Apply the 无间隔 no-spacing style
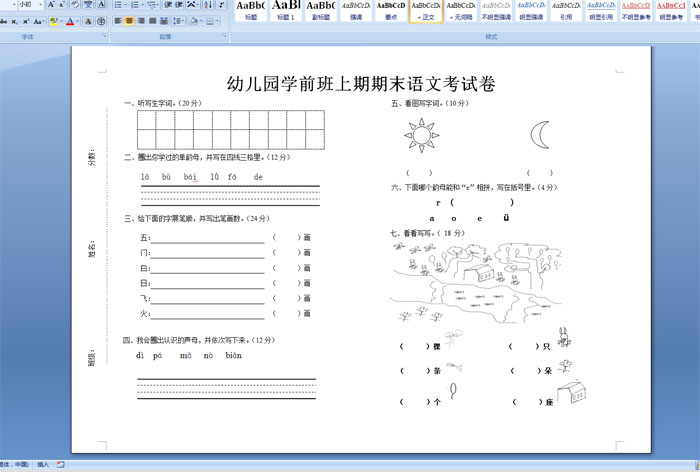 (x=461, y=11)
